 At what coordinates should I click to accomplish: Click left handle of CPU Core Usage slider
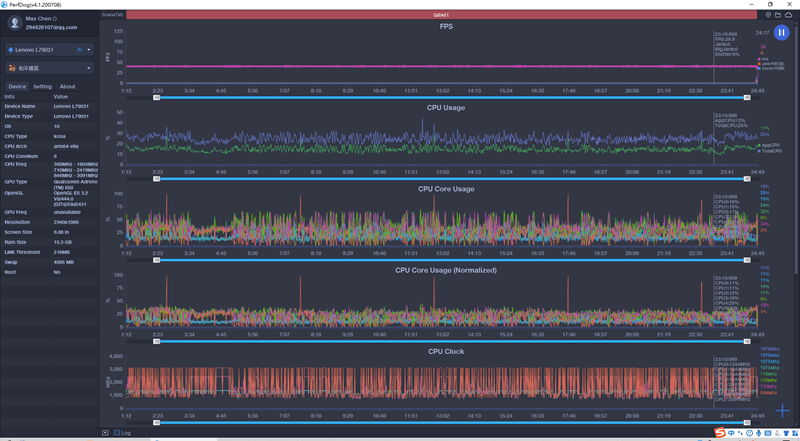click(x=157, y=260)
